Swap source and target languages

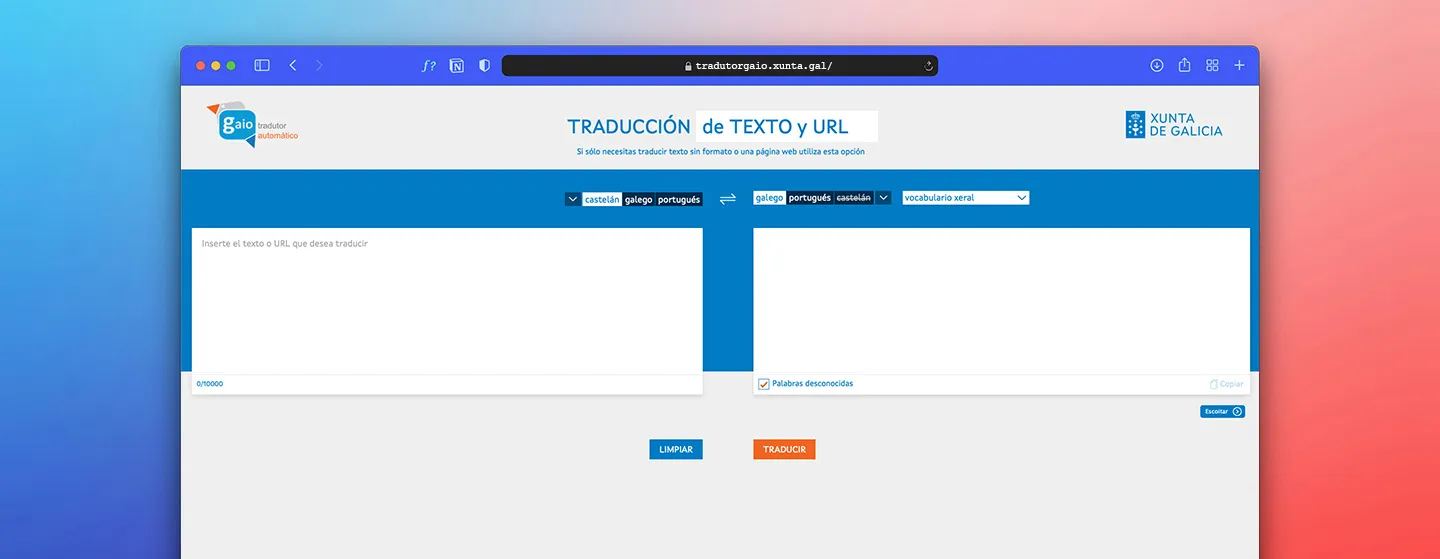tap(728, 198)
